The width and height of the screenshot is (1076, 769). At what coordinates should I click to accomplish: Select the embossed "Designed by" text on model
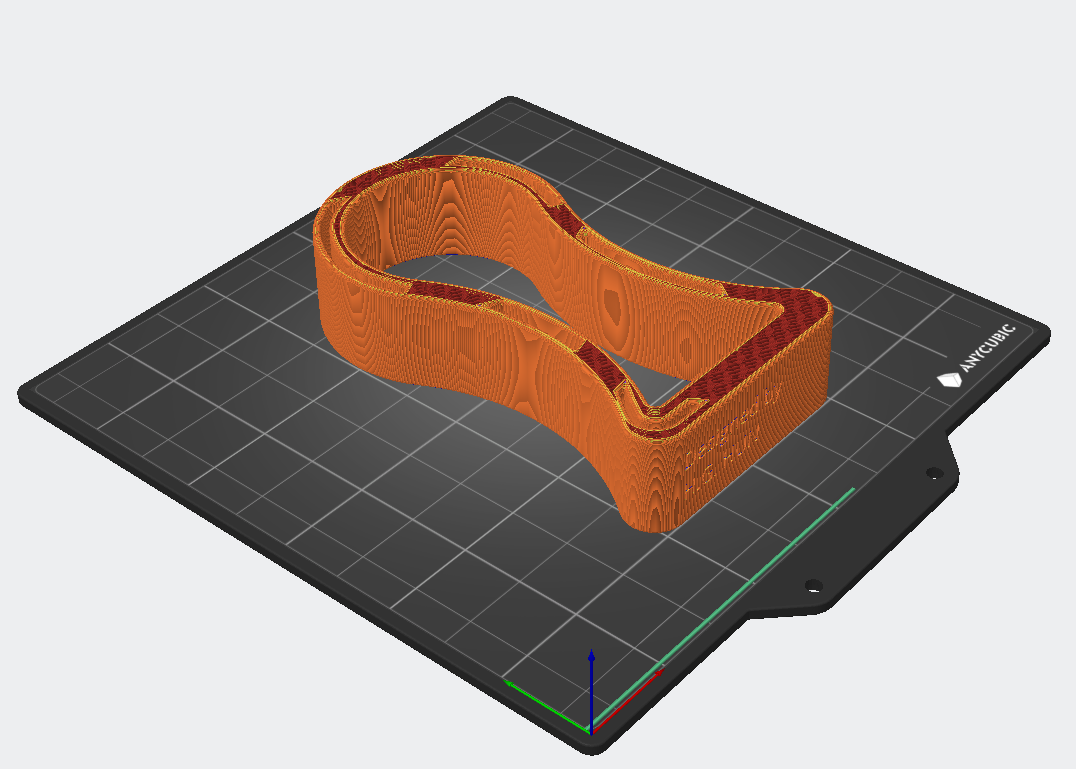[x=735, y=427]
